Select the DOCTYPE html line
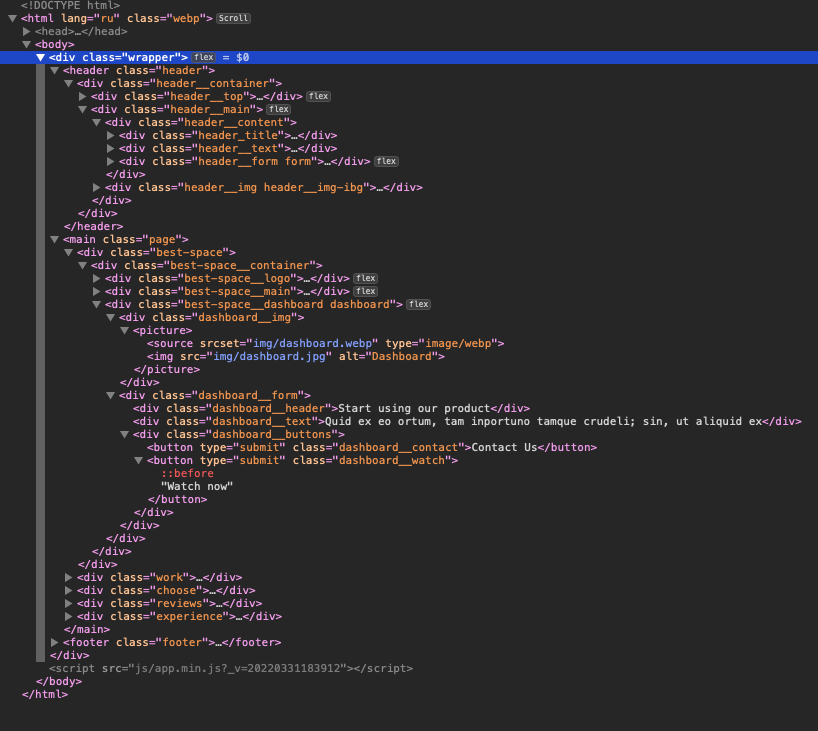The image size is (818, 731). point(70,5)
